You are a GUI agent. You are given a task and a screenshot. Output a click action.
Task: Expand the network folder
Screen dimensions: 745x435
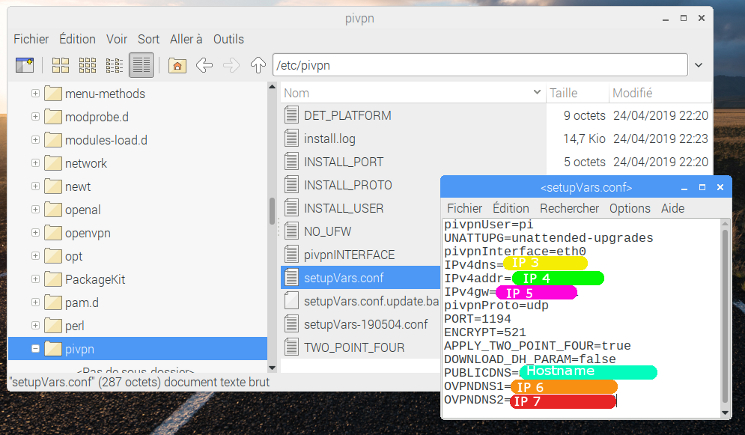click(x=35, y=163)
